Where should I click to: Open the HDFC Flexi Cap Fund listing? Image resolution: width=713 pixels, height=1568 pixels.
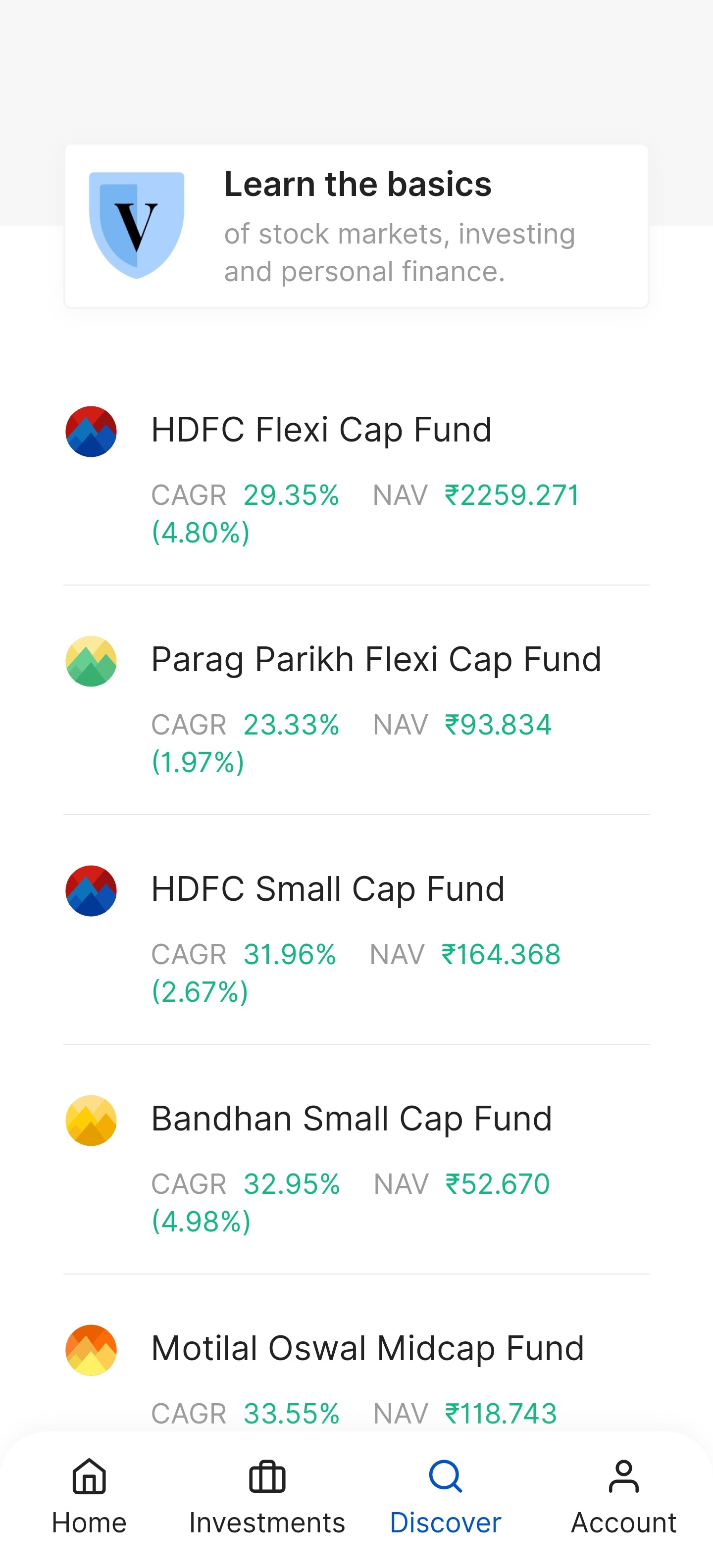(x=321, y=430)
